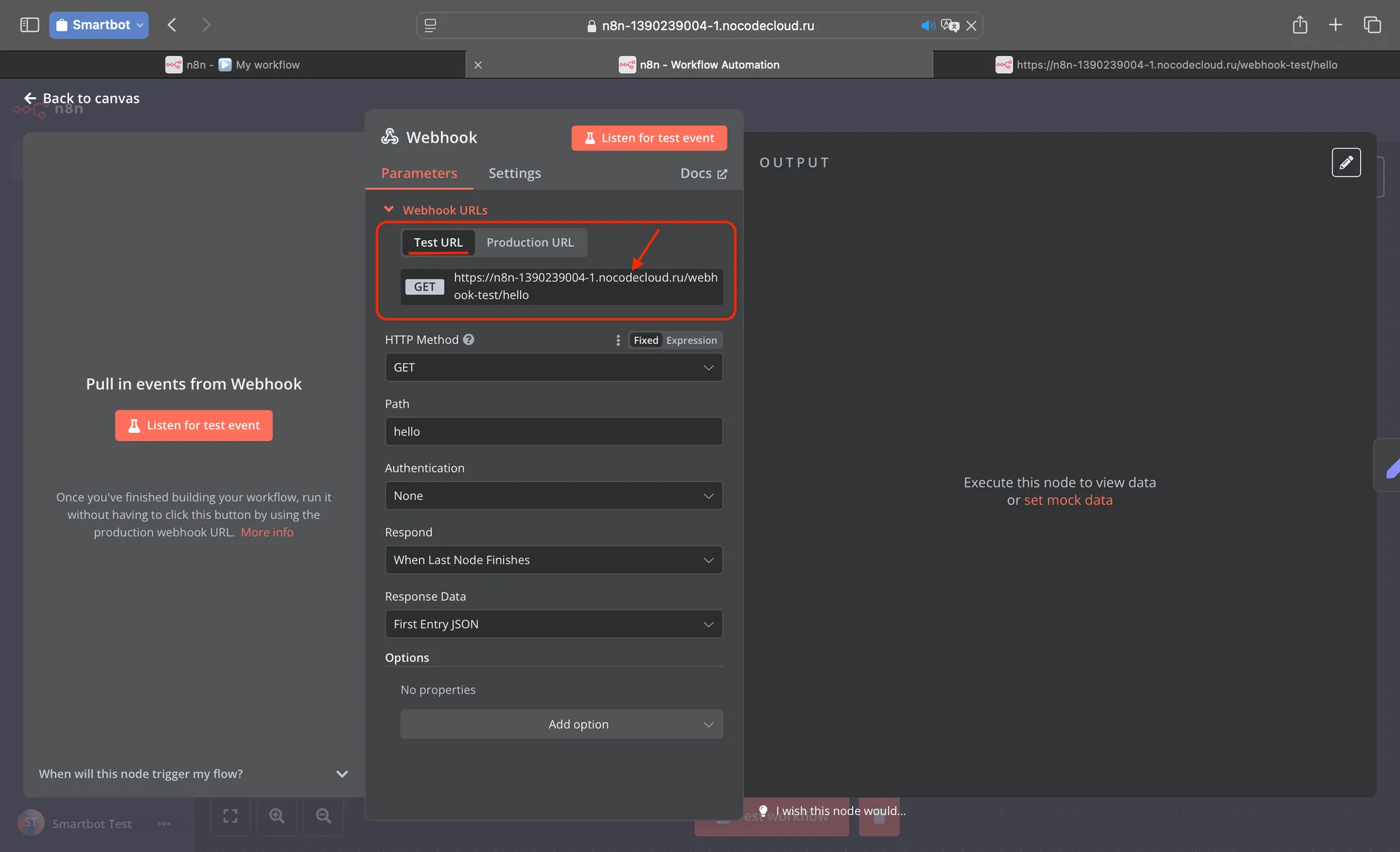The image size is (1400, 852).
Task: Open the Docs external link
Action: 703,174
